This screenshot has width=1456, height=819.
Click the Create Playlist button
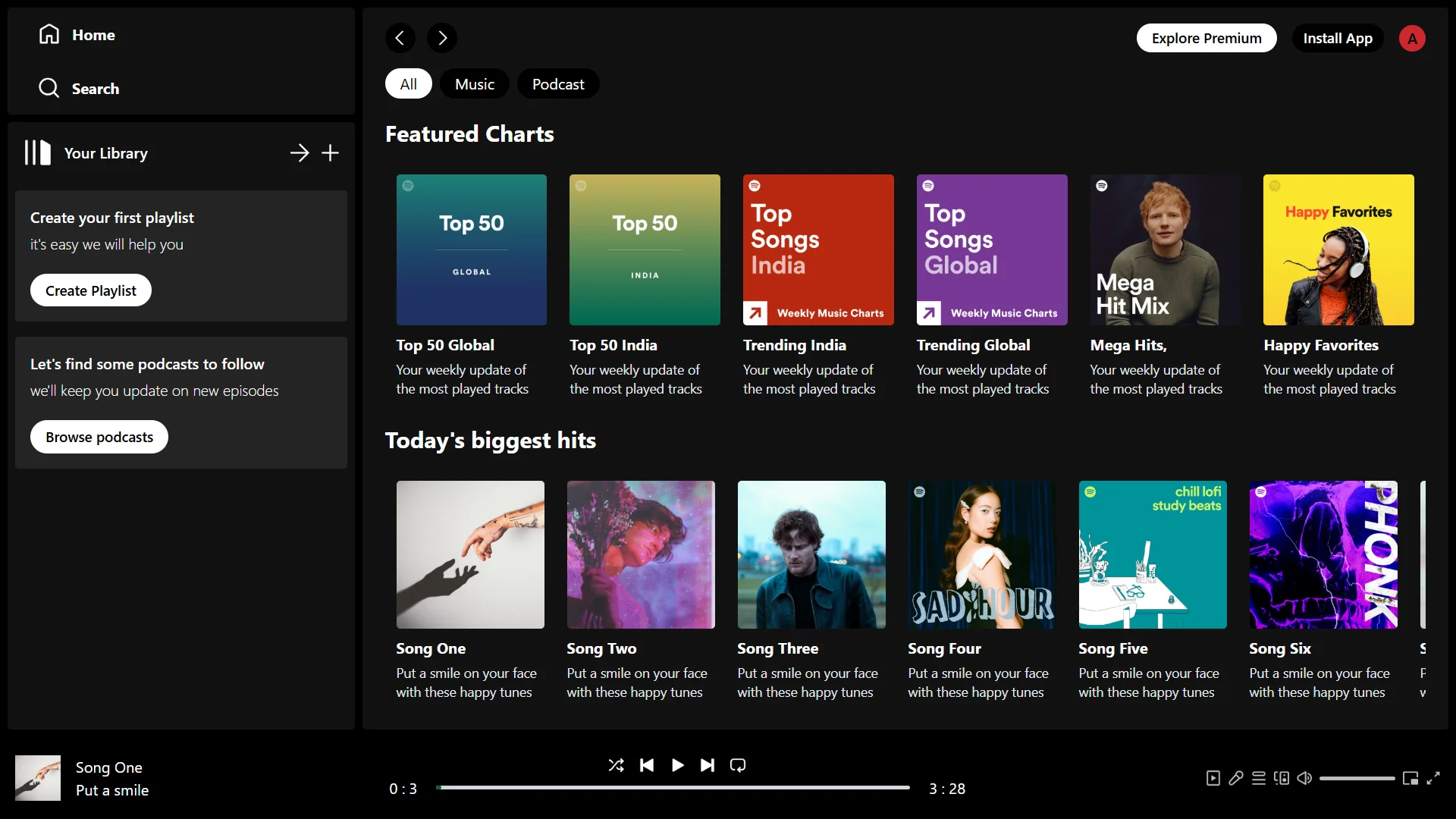(x=91, y=290)
